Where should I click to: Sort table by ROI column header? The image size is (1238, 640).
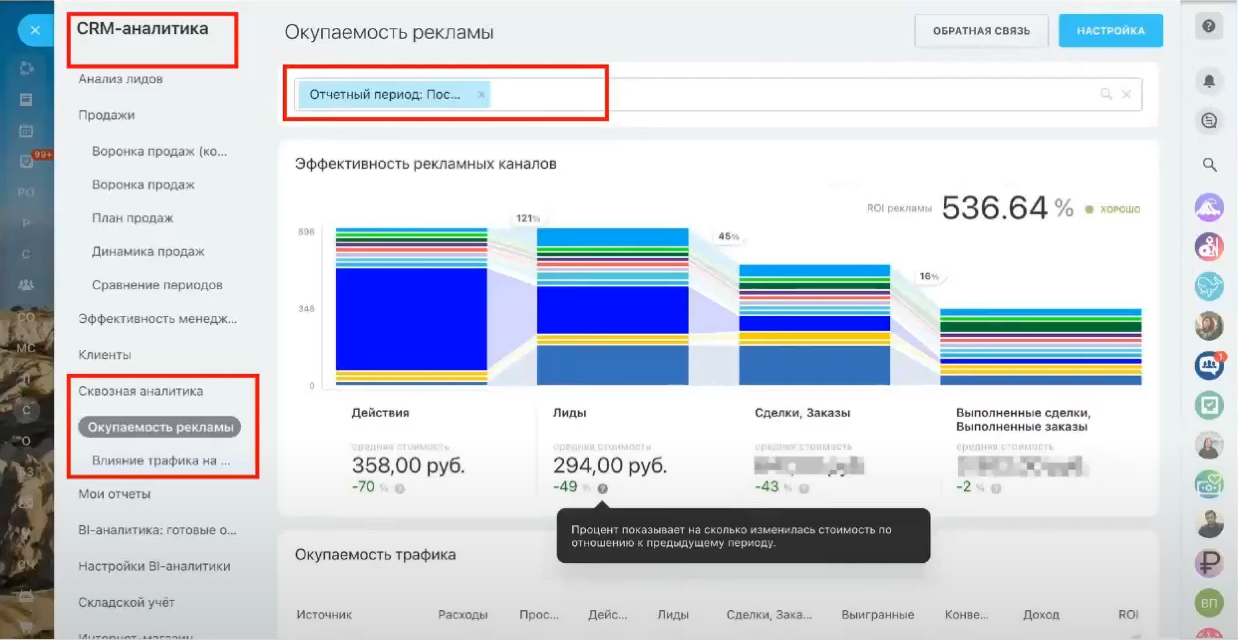(x=1128, y=614)
